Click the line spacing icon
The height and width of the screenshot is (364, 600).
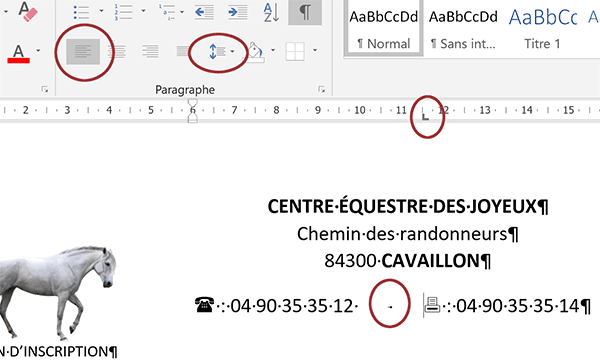coord(217,51)
